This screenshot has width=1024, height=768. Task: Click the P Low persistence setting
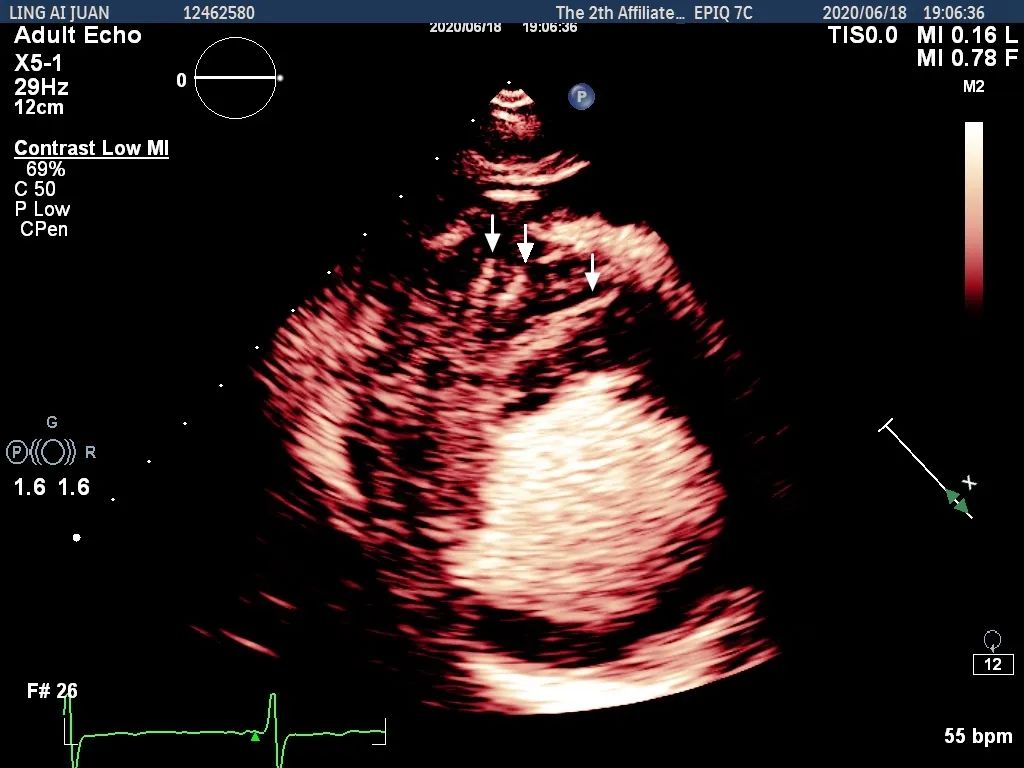click(x=42, y=209)
